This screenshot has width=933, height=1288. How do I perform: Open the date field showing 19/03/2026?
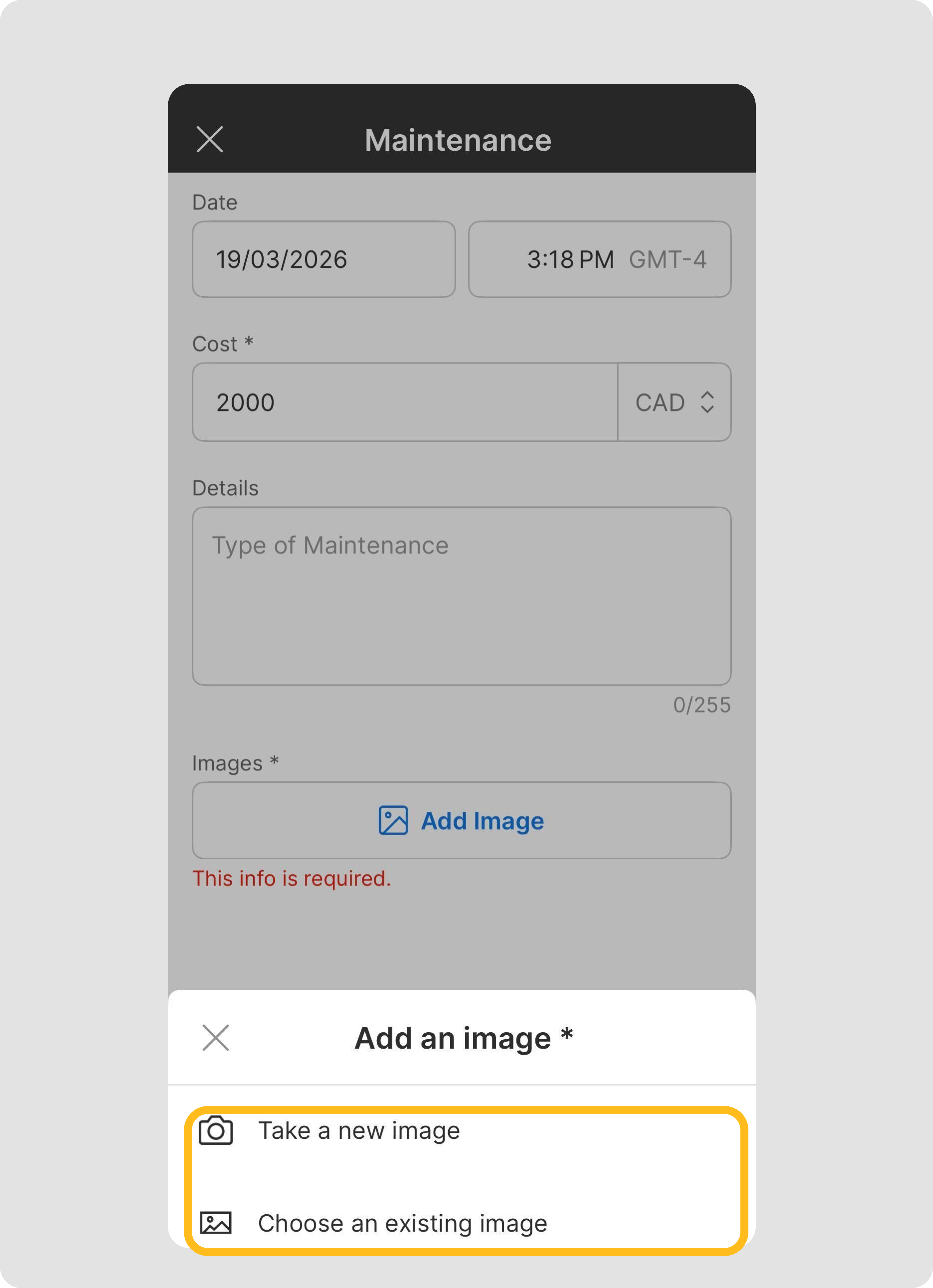[324, 260]
